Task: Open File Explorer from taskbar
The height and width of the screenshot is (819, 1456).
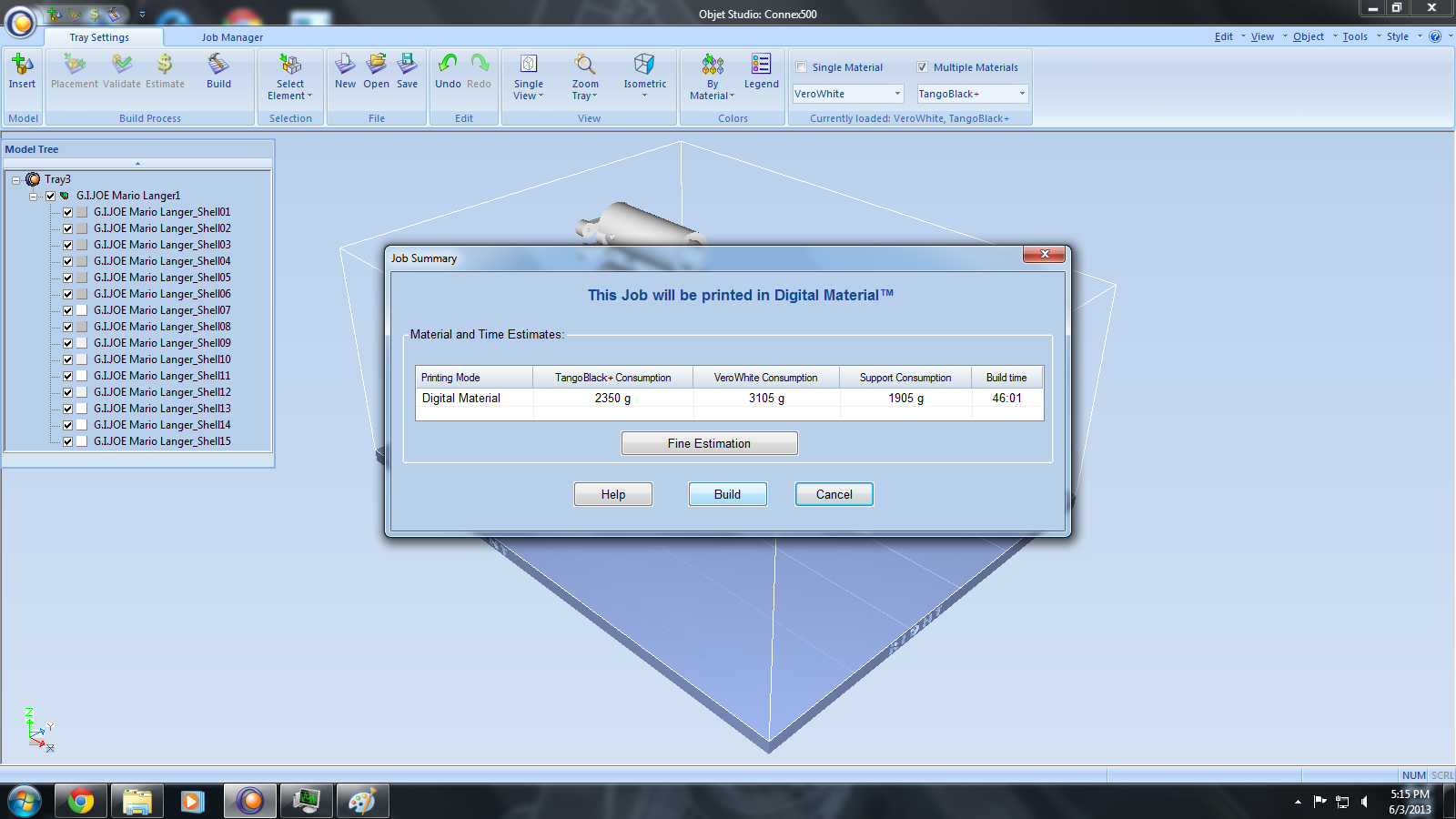Action: click(137, 802)
